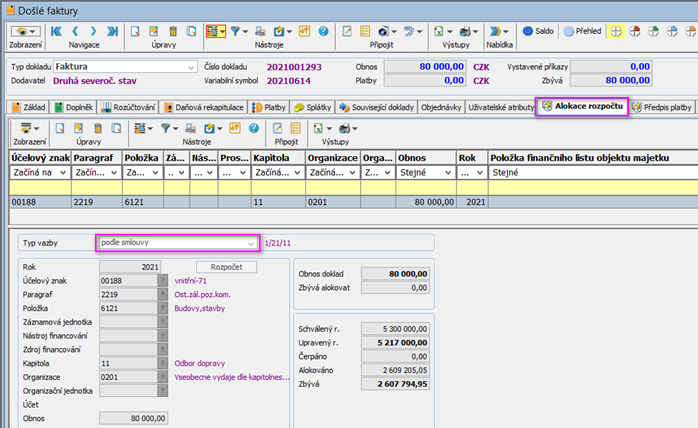
Task: Open the Daňová rekapitulace tab
Action: [205, 106]
